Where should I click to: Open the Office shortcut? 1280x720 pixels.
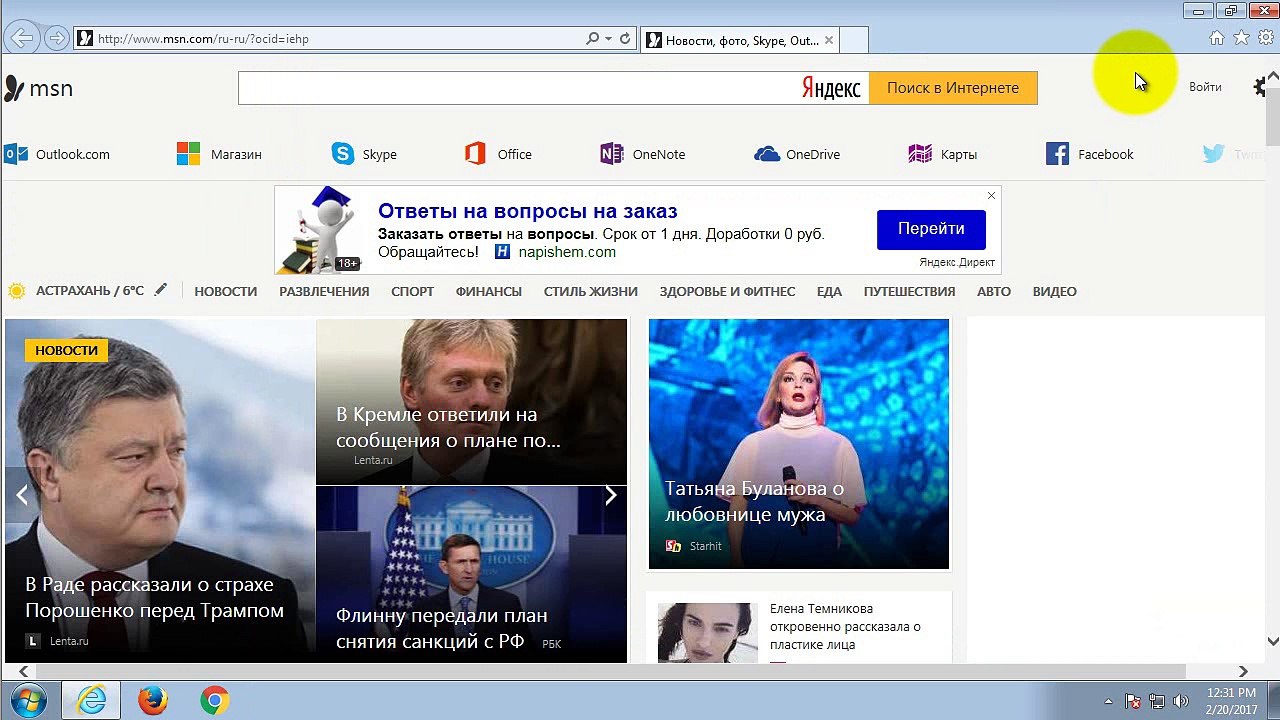tap(498, 154)
